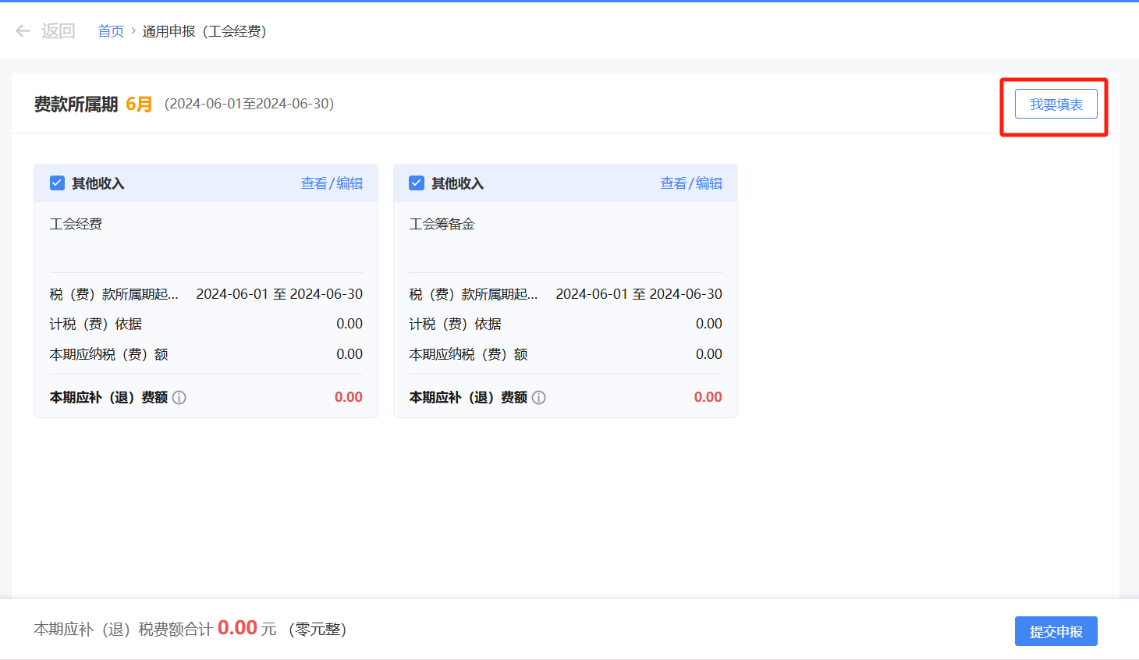Viewport: 1139px width, 660px height.
Task: Open 查看/编辑 link for 工会筹备金
Action: [x=691, y=184]
